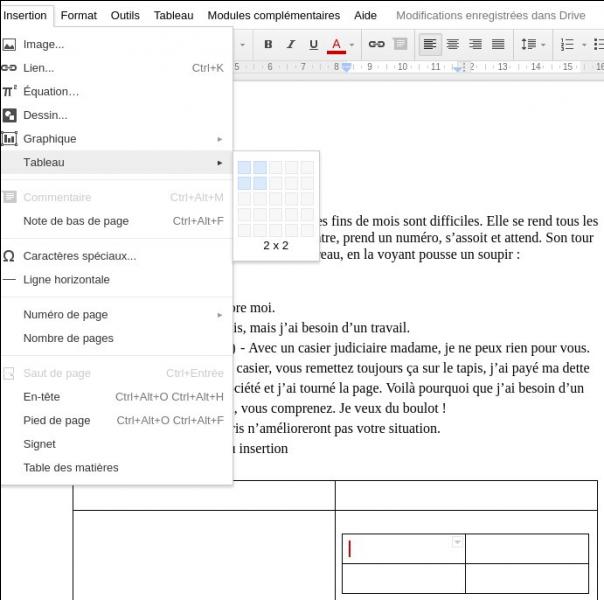Click the text 'Je veux du boulot !'
The image size is (604, 600).
pyautogui.click(x=393, y=408)
